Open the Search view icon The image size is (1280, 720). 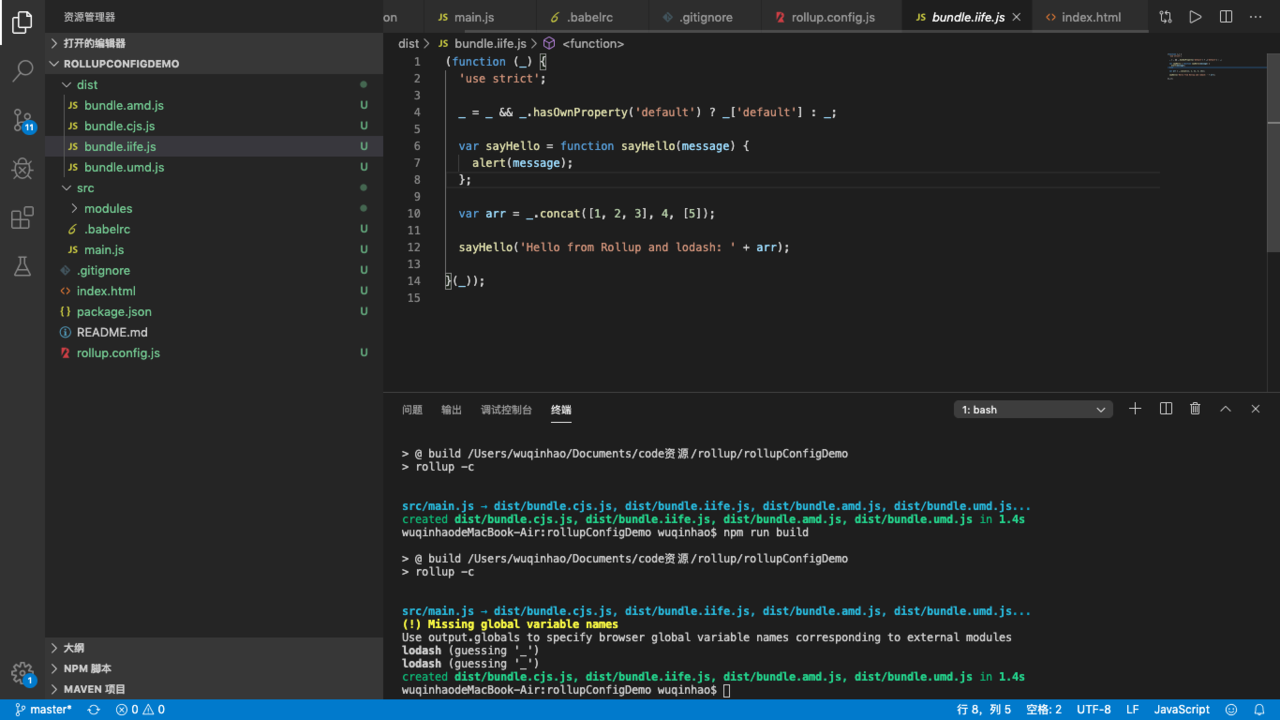22,71
